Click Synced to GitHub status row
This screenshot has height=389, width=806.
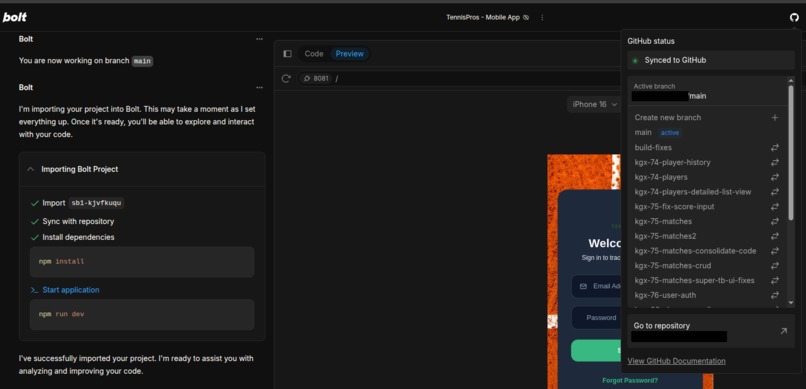[711, 60]
